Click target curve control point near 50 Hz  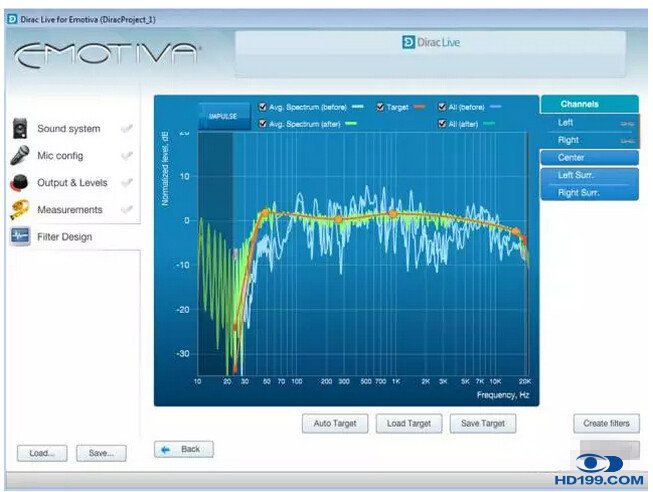[265, 213]
